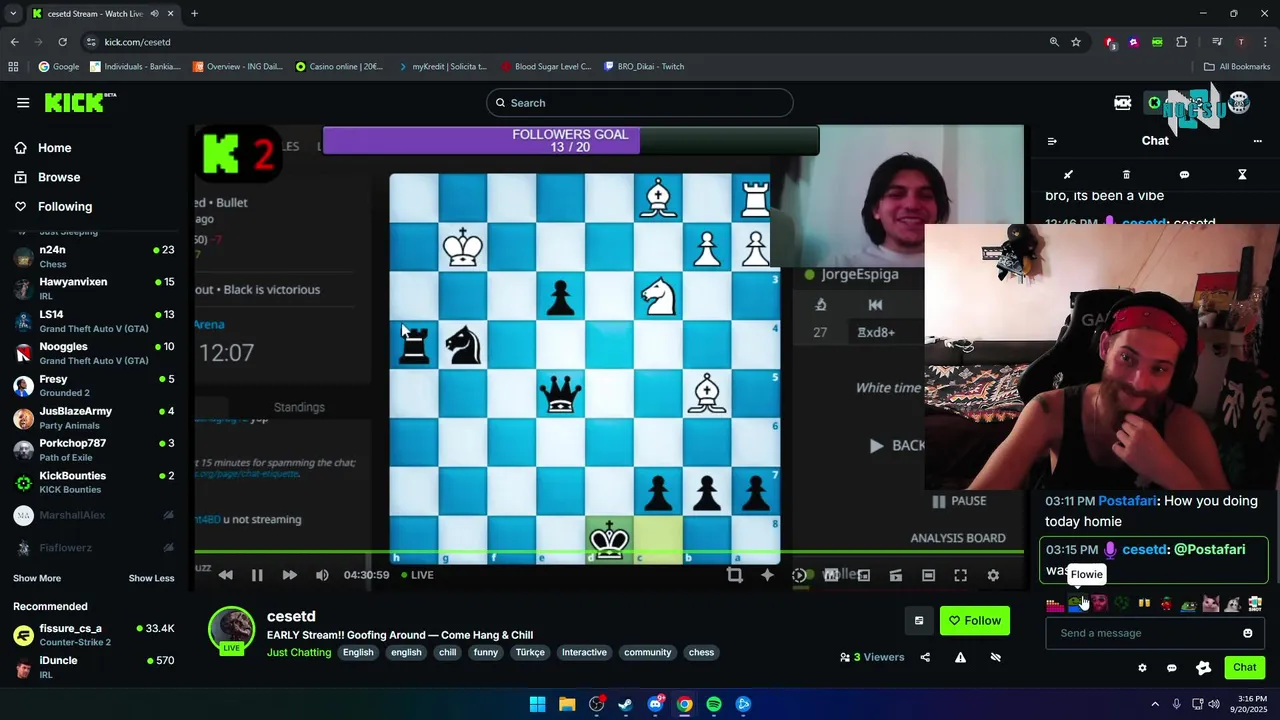Screen dimensions: 1280x720
Task: Open the user avatar menu in header
Action: click(1239, 102)
